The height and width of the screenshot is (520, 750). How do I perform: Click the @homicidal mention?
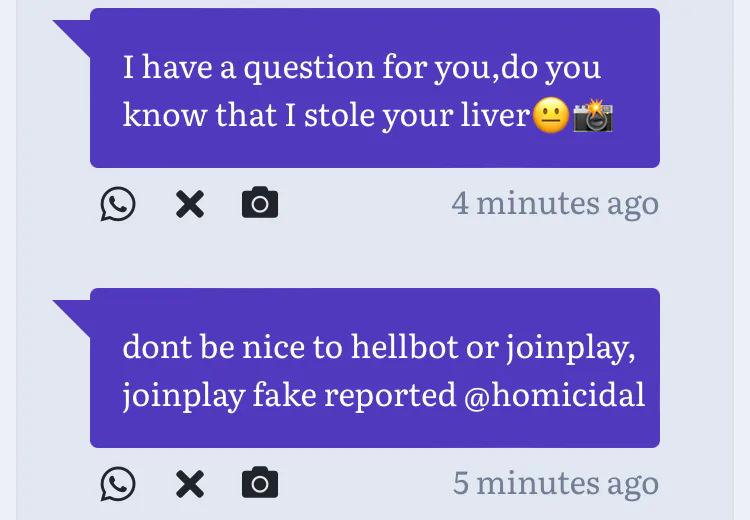click(554, 395)
